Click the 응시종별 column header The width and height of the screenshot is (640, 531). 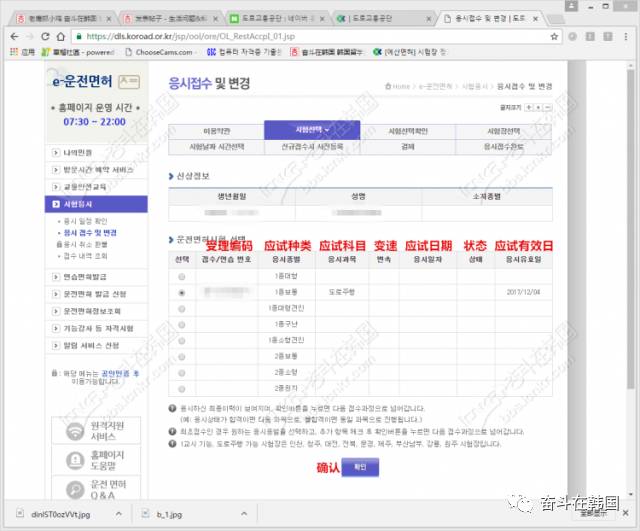click(x=286, y=259)
